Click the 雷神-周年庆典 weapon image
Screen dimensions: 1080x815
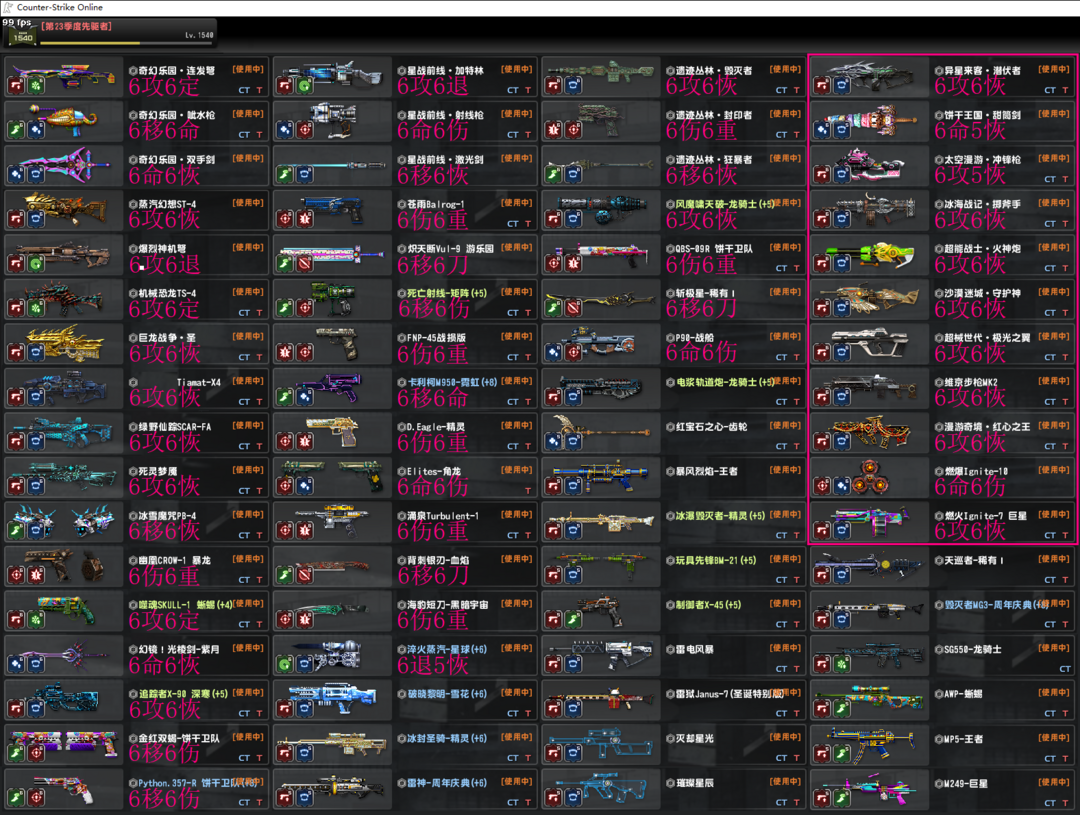pyautogui.click(x=332, y=789)
